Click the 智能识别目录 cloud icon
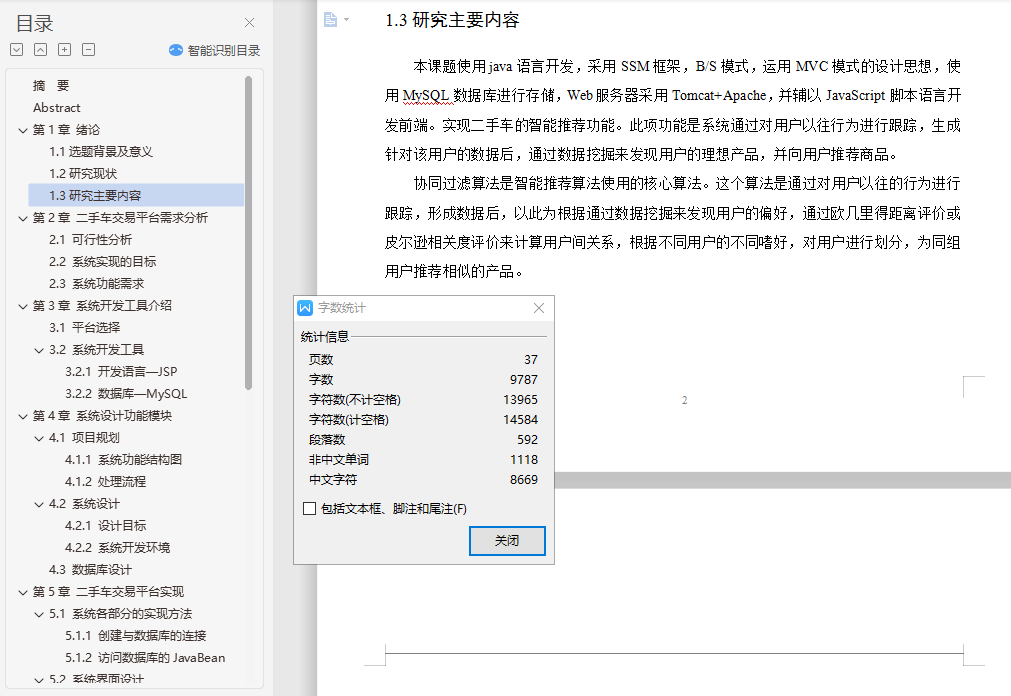The image size is (1011, 696). [176, 50]
